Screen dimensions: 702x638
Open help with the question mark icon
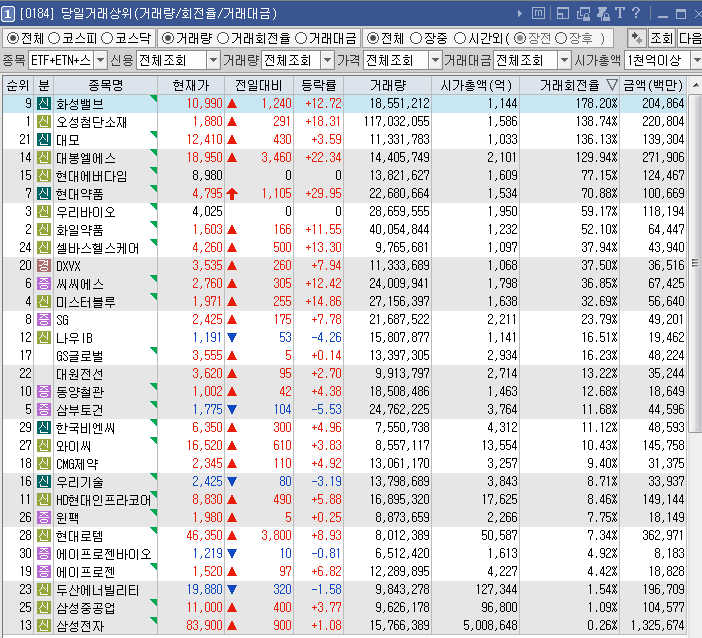click(636, 13)
